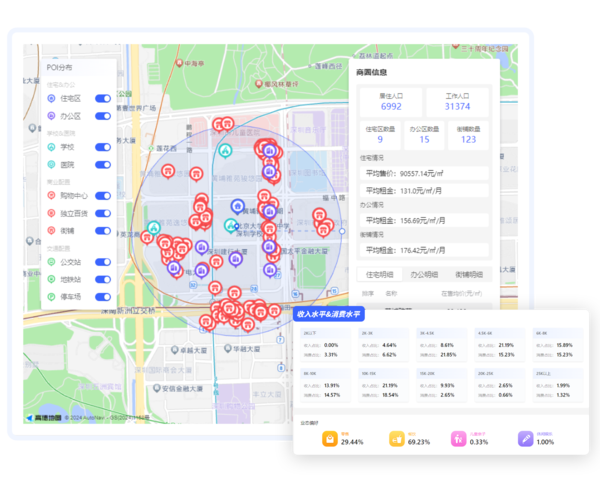
Task: Click the 收入水平&消费水平 header tab
Action: point(329,314)
